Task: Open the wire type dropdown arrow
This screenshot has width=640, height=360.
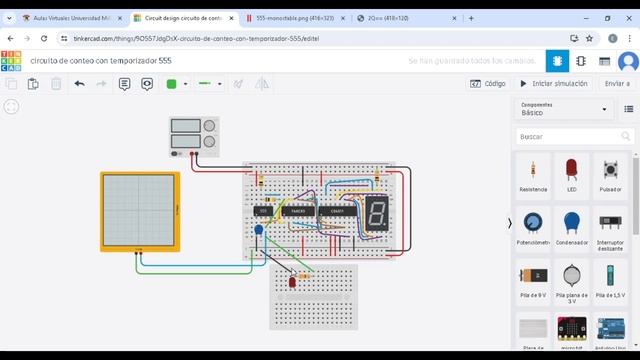Action: [x=220, y=84]
